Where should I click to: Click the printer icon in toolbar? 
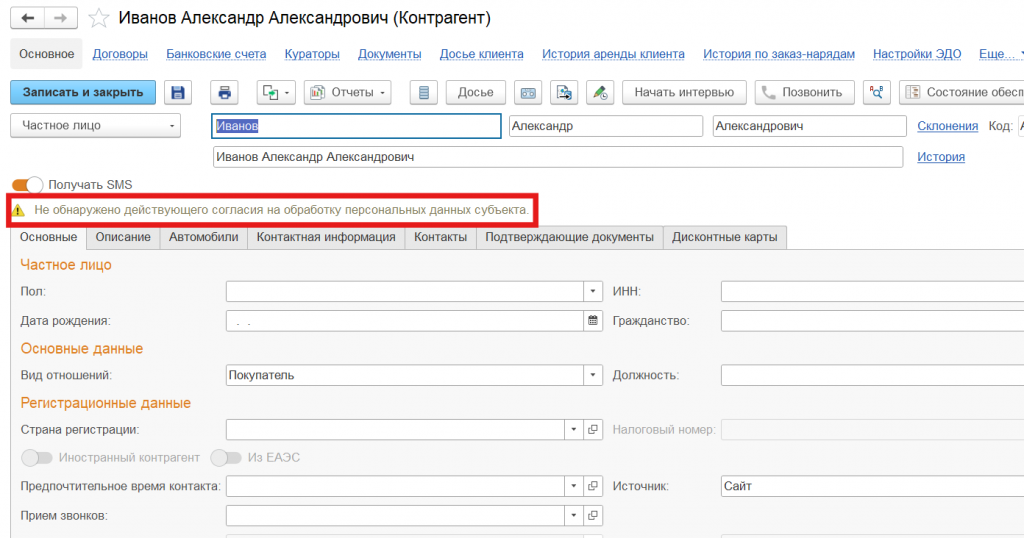tap(225, 93)
